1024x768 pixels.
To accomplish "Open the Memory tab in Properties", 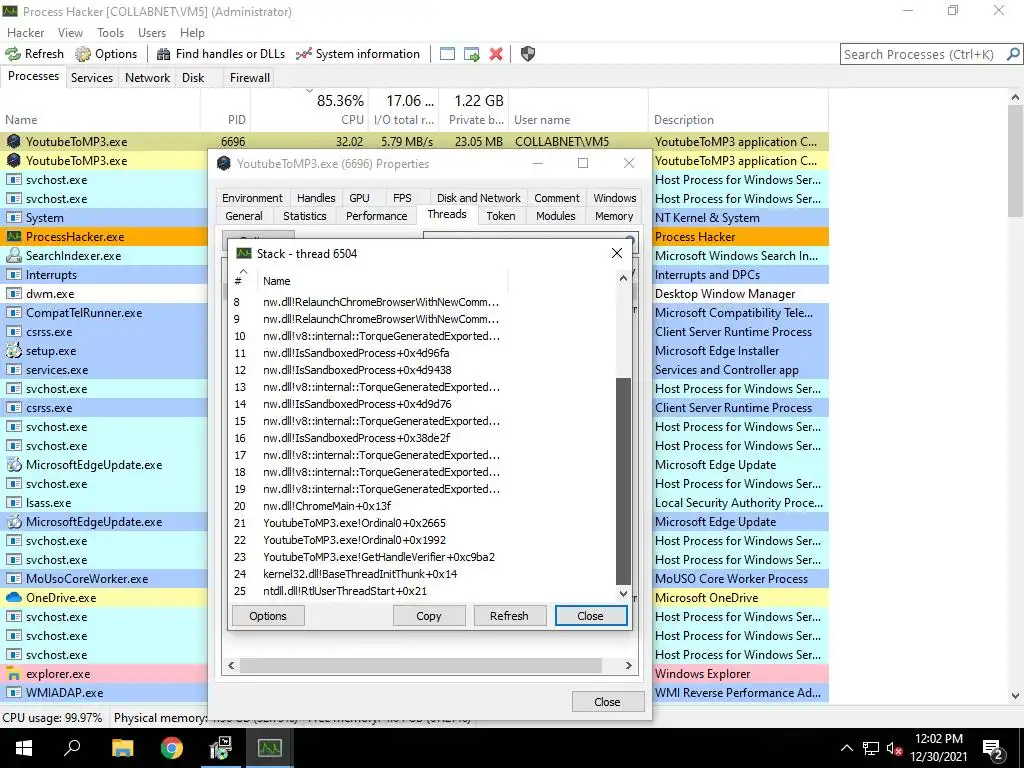I will tap(614, 216).
